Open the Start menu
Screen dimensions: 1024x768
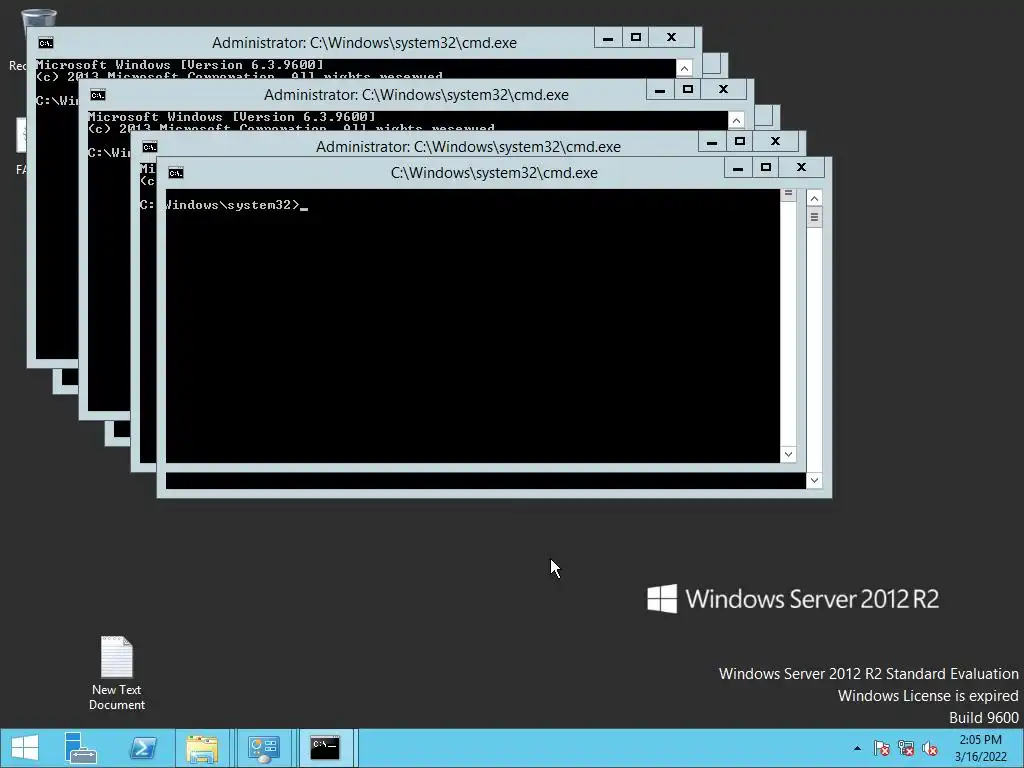pos(25,748)
